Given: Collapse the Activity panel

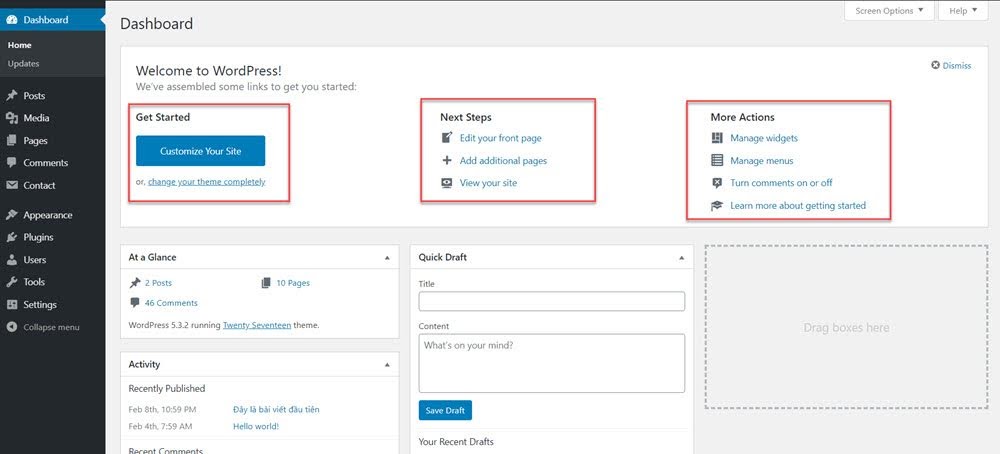Looking at the screenshot, I should (387, 365).
